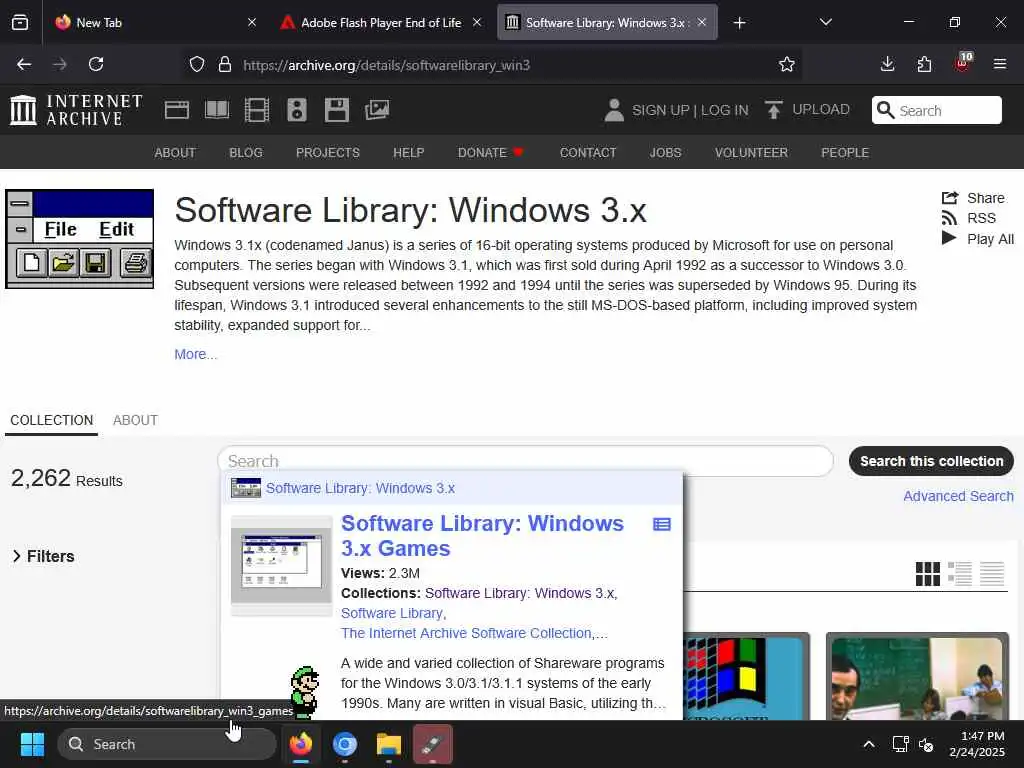The image size is (1024, 768).
Task: Click the Play All triangle icon
Action: pyautogui.click(x=949, y=238)
